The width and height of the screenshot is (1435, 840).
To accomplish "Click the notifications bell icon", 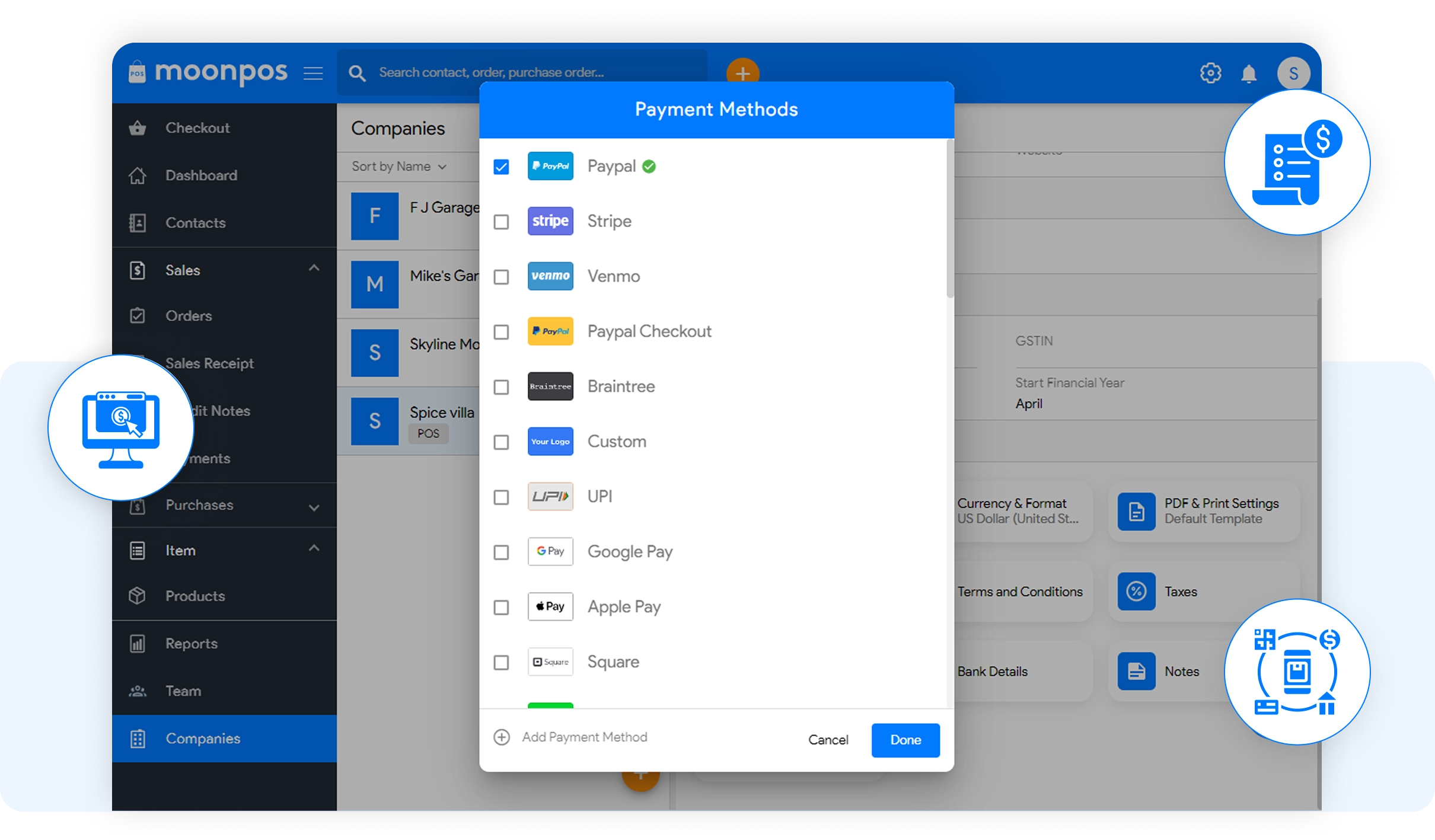I will coord(1249,72).
